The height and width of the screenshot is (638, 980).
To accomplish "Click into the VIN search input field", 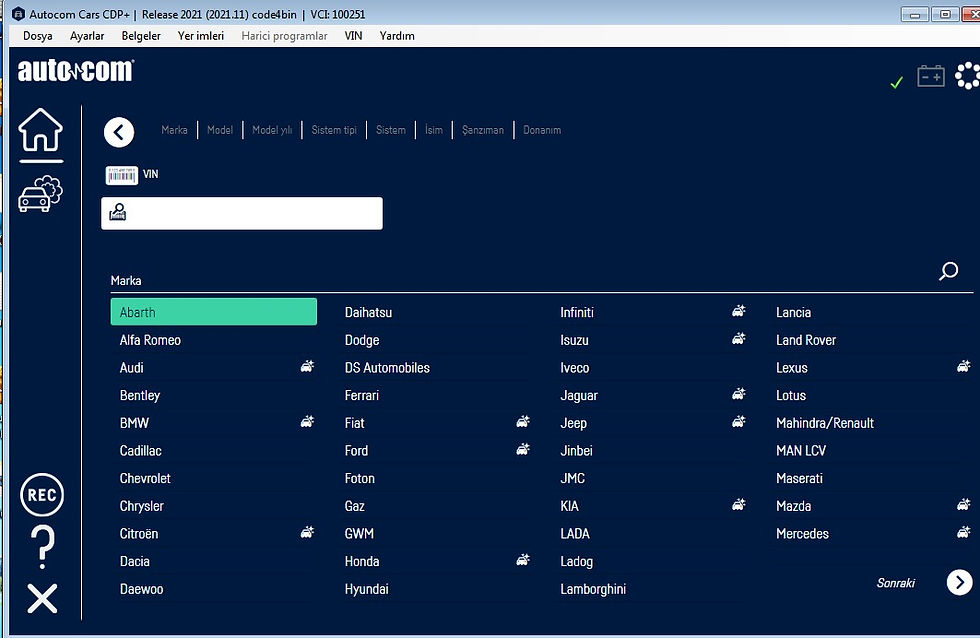I will 242,213.
